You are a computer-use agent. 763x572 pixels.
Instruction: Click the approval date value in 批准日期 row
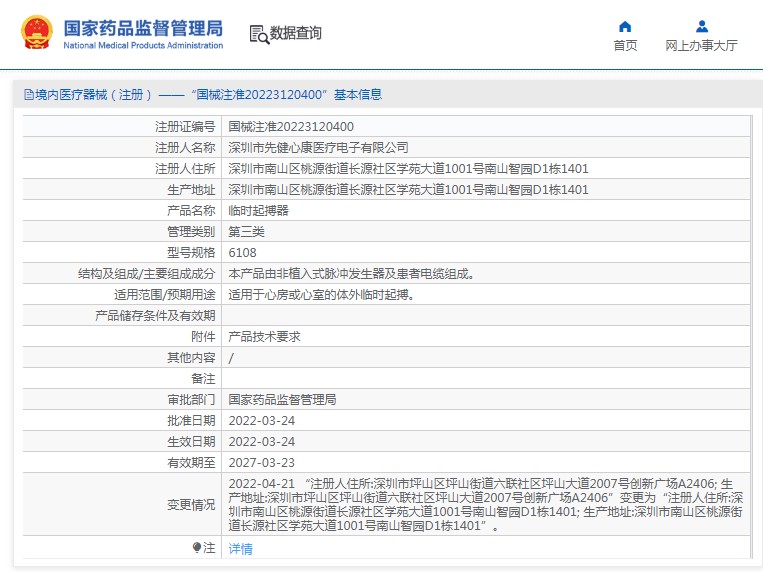pos(262,420)
